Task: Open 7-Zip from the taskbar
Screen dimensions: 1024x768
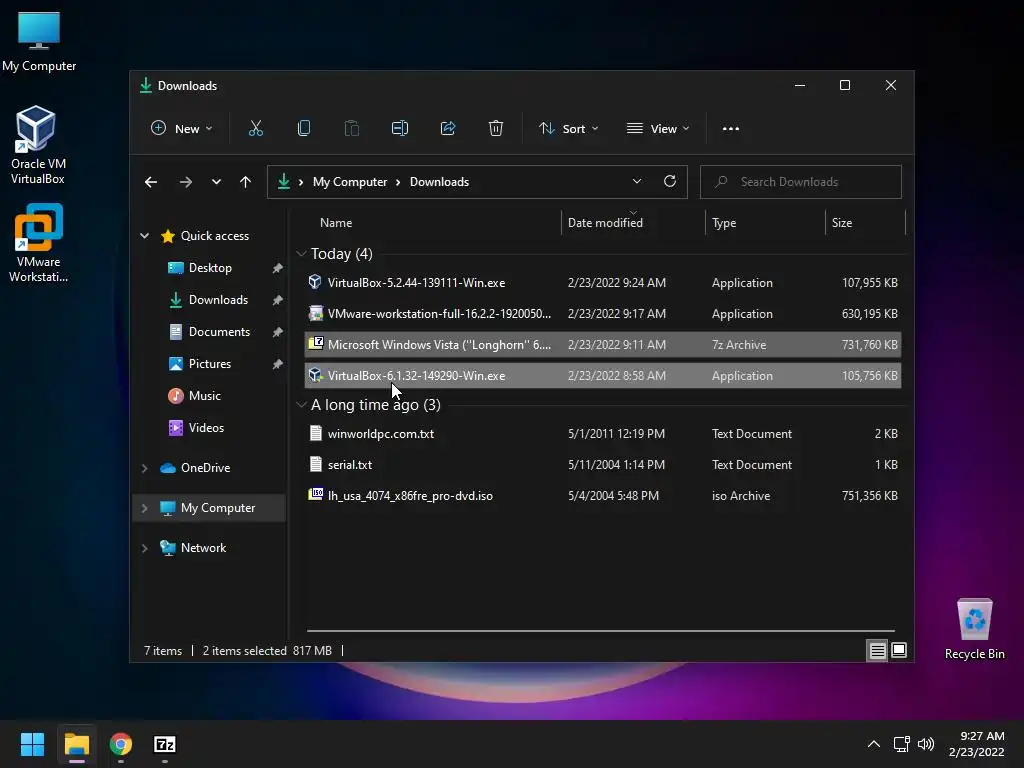Action: [x=165, y=744]
